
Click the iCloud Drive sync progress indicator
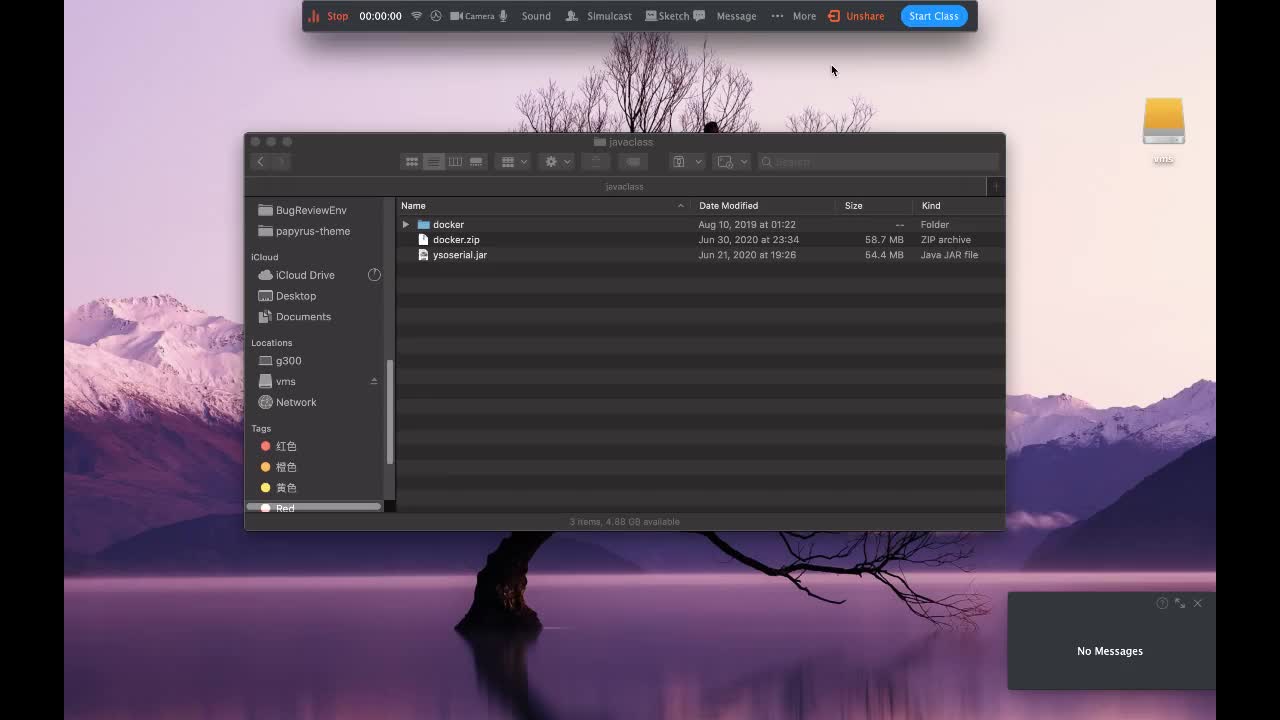(x=374, y=275)
